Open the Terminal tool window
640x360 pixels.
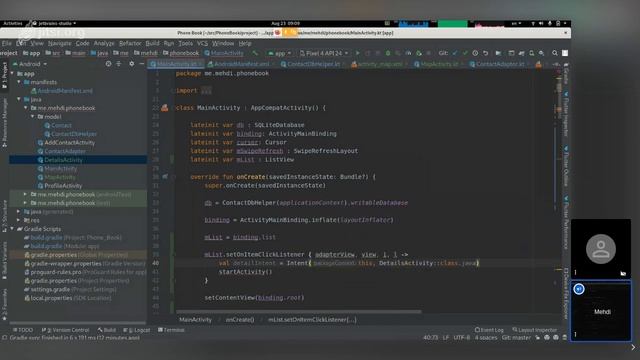click(x=171, y=330)
